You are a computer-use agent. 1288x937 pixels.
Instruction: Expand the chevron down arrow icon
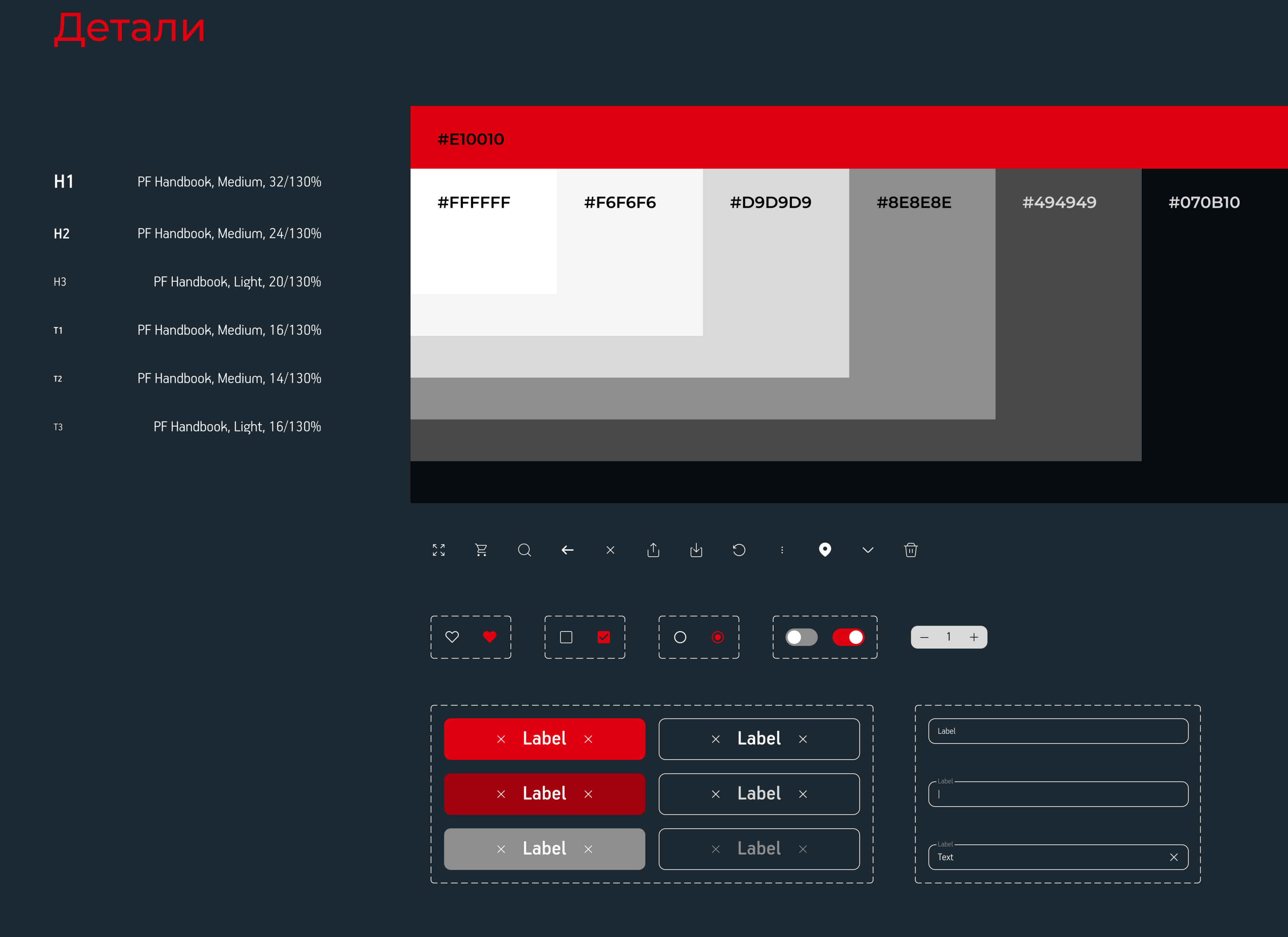pyautogui.click(x=868, y=550)
